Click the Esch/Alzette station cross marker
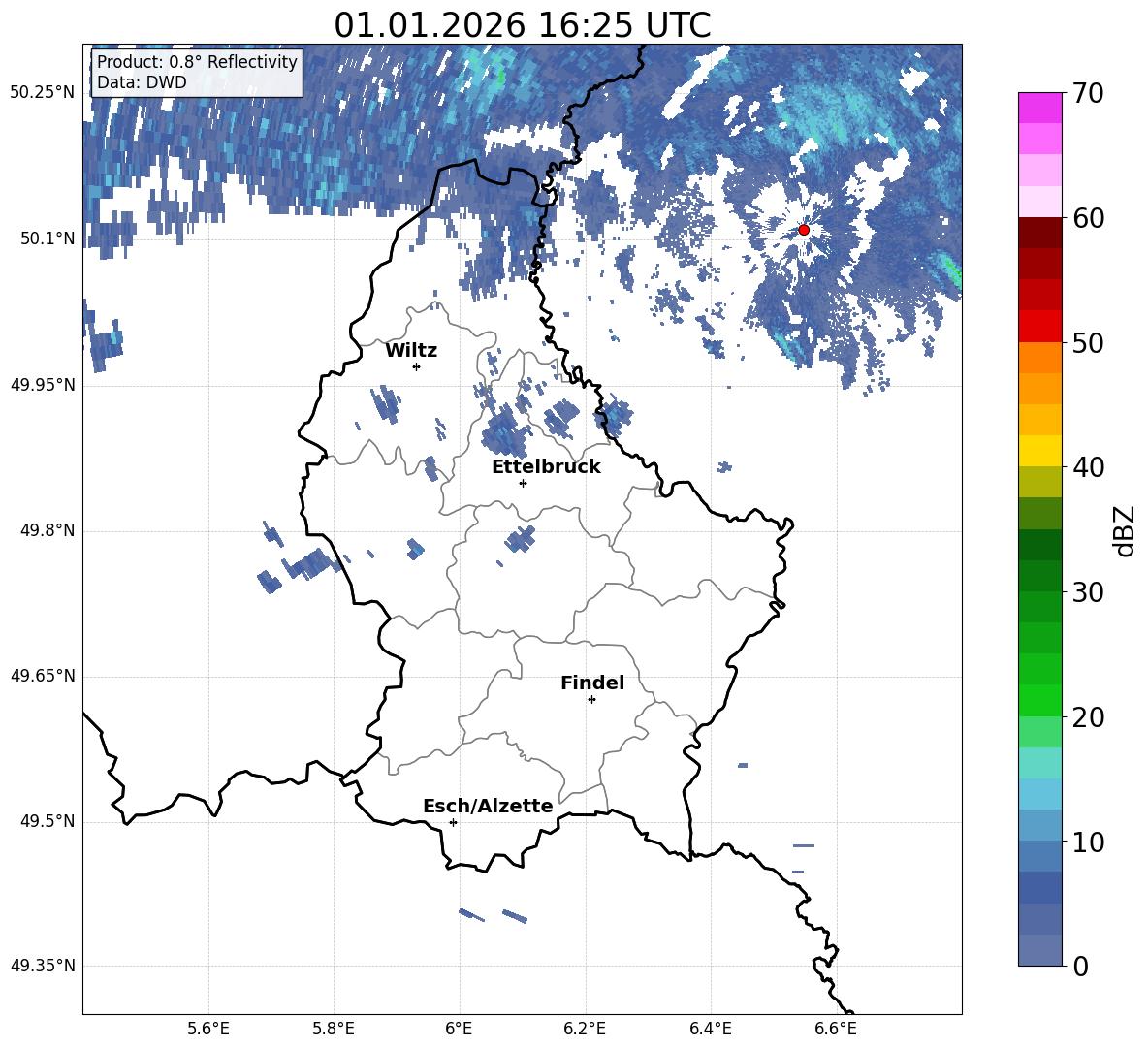Image resolution: width=1148 pixels, height=1048 pixels. point(453,822)
